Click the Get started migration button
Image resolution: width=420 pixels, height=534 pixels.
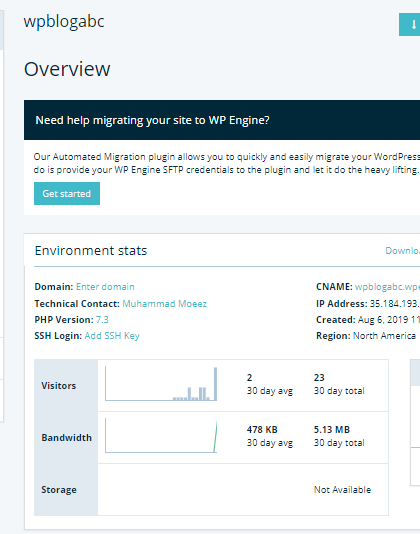coord(67,193)
